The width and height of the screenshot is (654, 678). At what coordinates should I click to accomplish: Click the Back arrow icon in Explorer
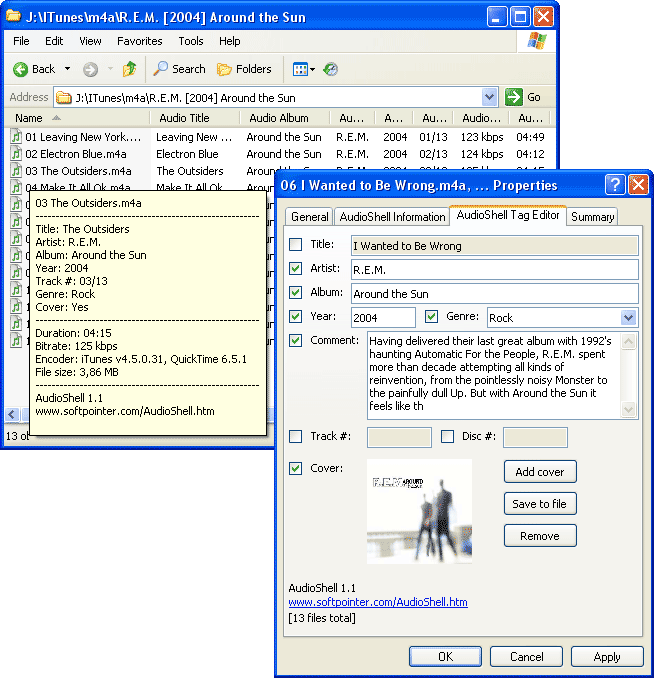click(20, 69)
